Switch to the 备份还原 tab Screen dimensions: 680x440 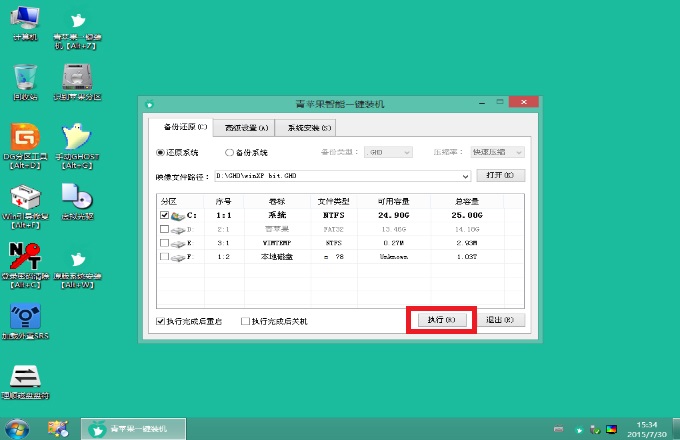180,127
